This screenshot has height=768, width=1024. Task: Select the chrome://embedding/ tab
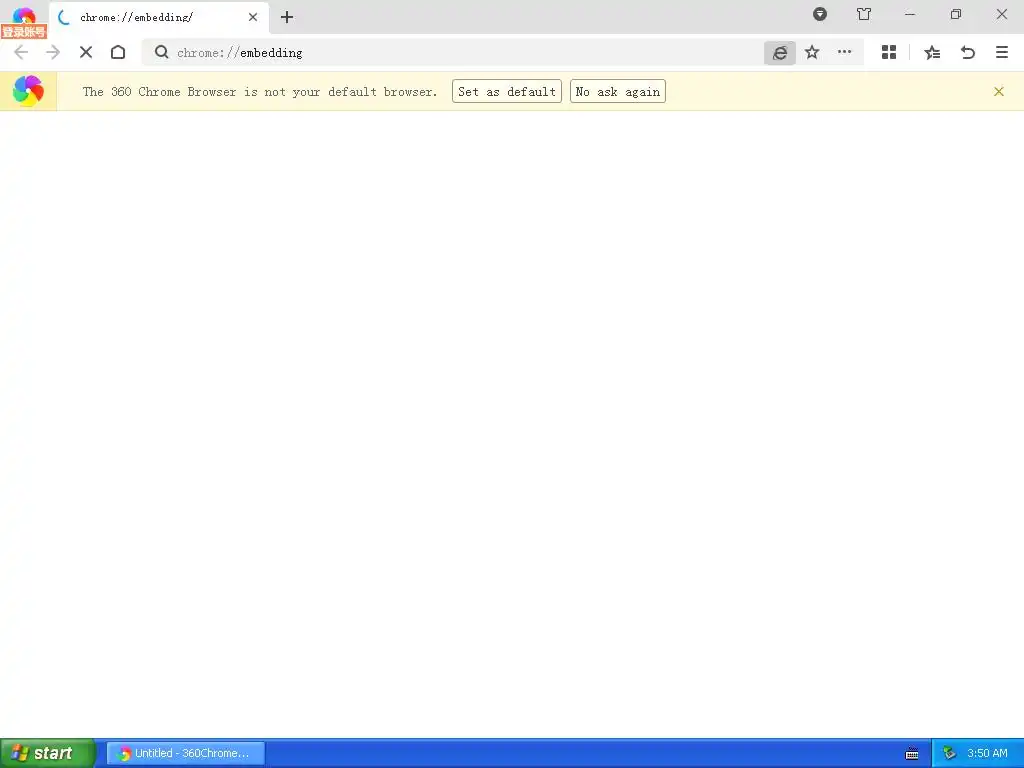(x=159, y=18)
